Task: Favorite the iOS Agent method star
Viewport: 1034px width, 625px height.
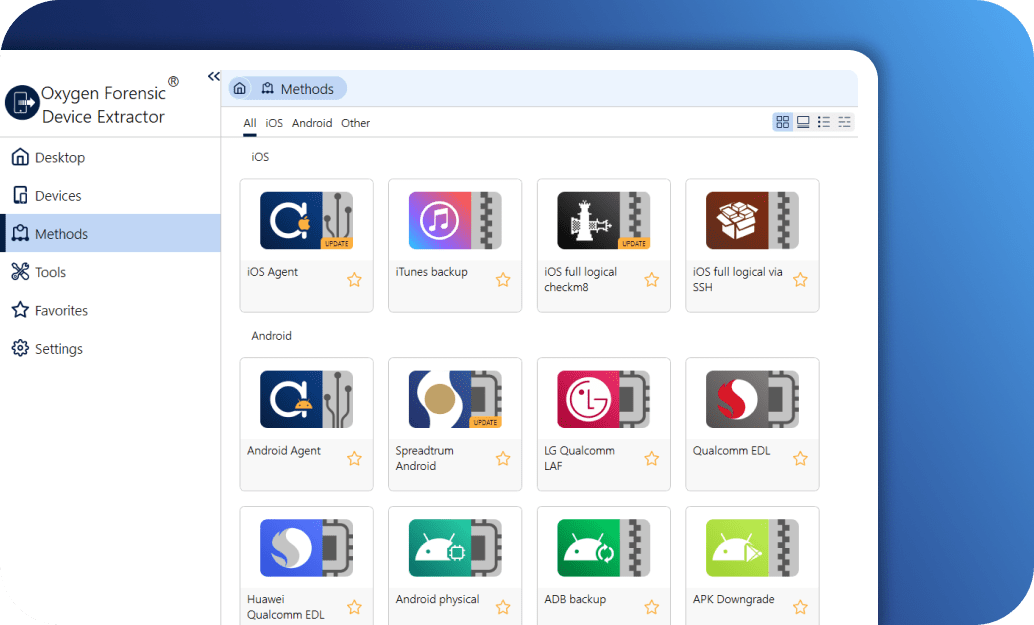Action: point(355,280)
